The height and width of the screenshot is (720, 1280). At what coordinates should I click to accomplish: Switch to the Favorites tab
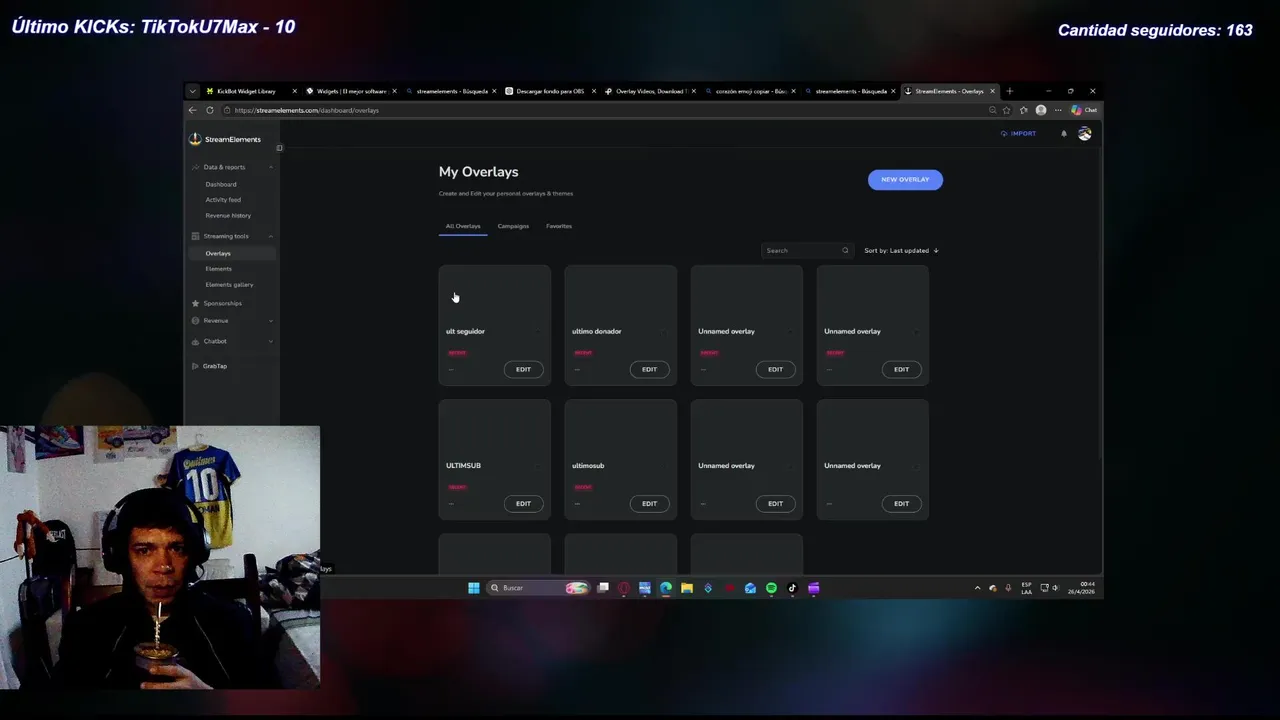(x=559, y=226)
